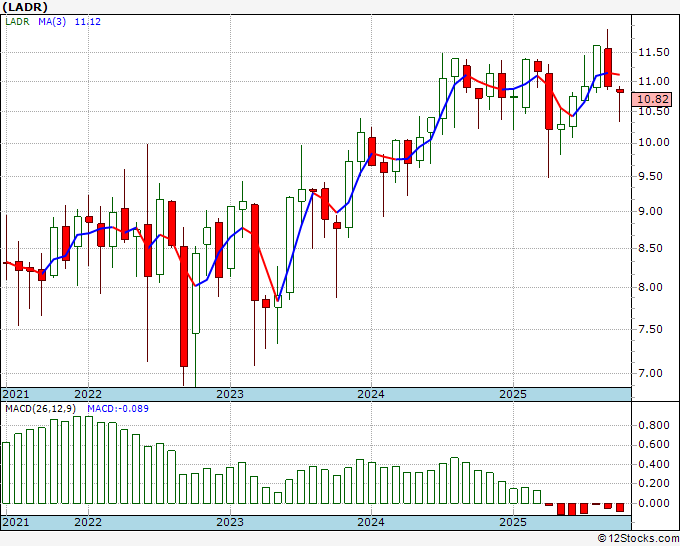Click the 11.00 price axis label
The height and width of the screenshot is (546, 680).
pos(654,82)
